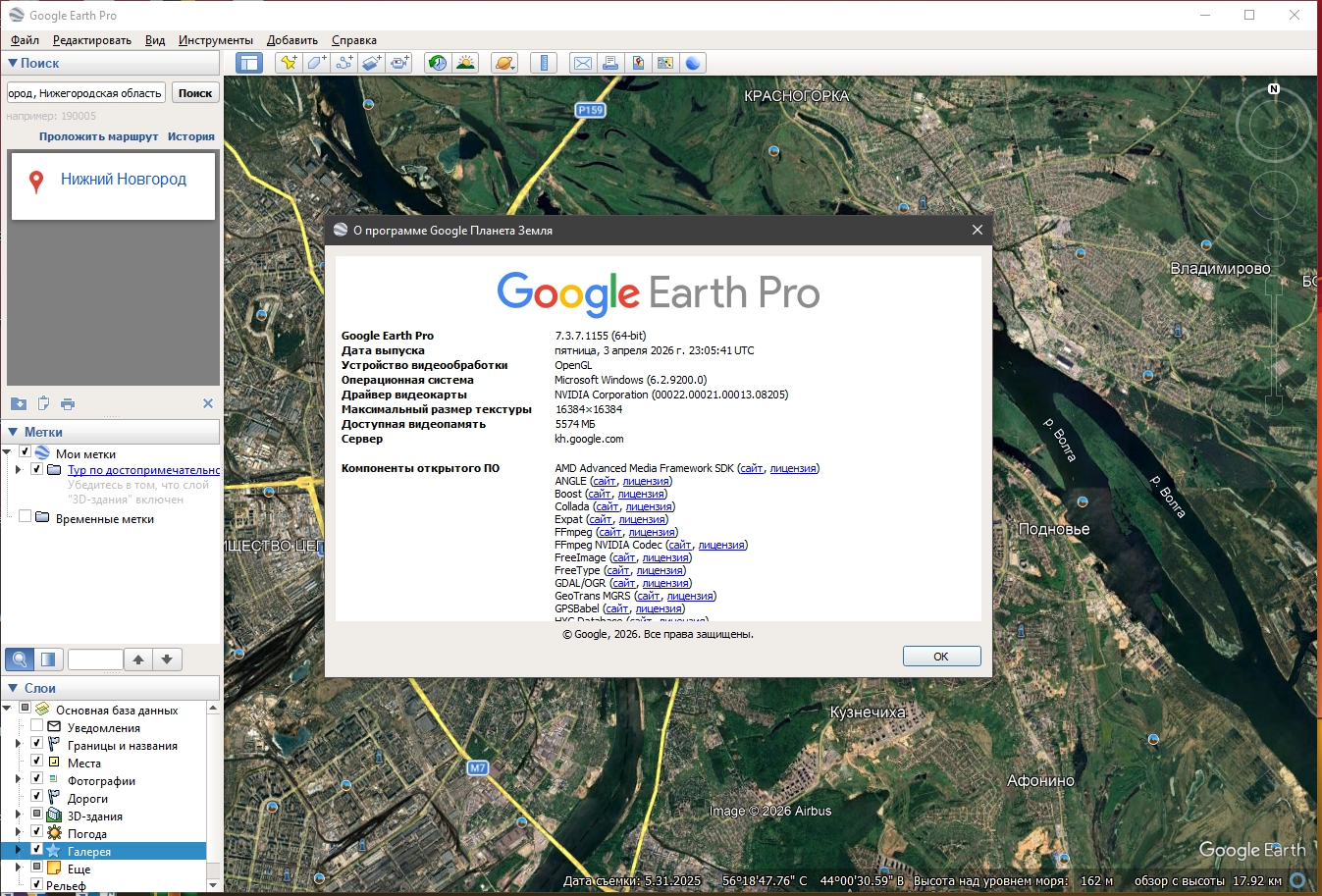Click the opacity adjust icon in Places panel
Screen dimensions: 1322x896
click(48, 659)
